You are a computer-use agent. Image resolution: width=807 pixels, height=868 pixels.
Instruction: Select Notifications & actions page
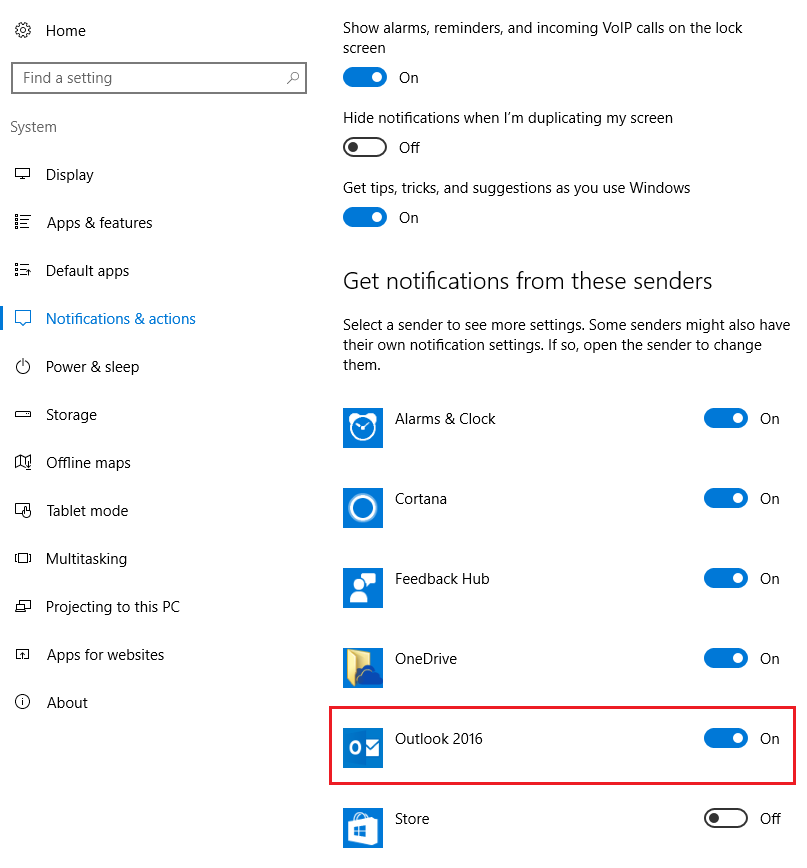[121, 319]
